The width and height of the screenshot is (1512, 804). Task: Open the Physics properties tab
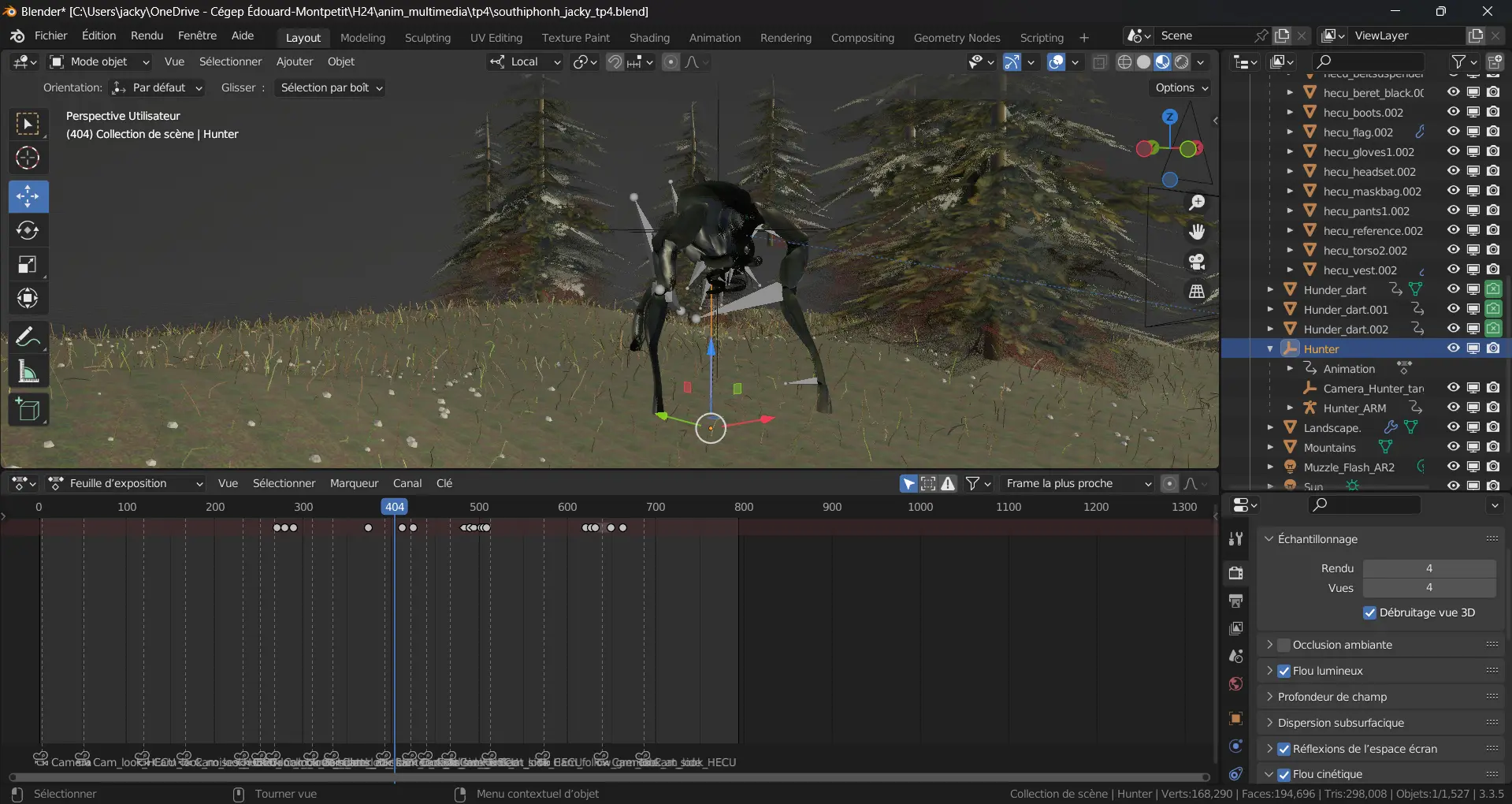pyautogui.click(x=1235, y=746)
